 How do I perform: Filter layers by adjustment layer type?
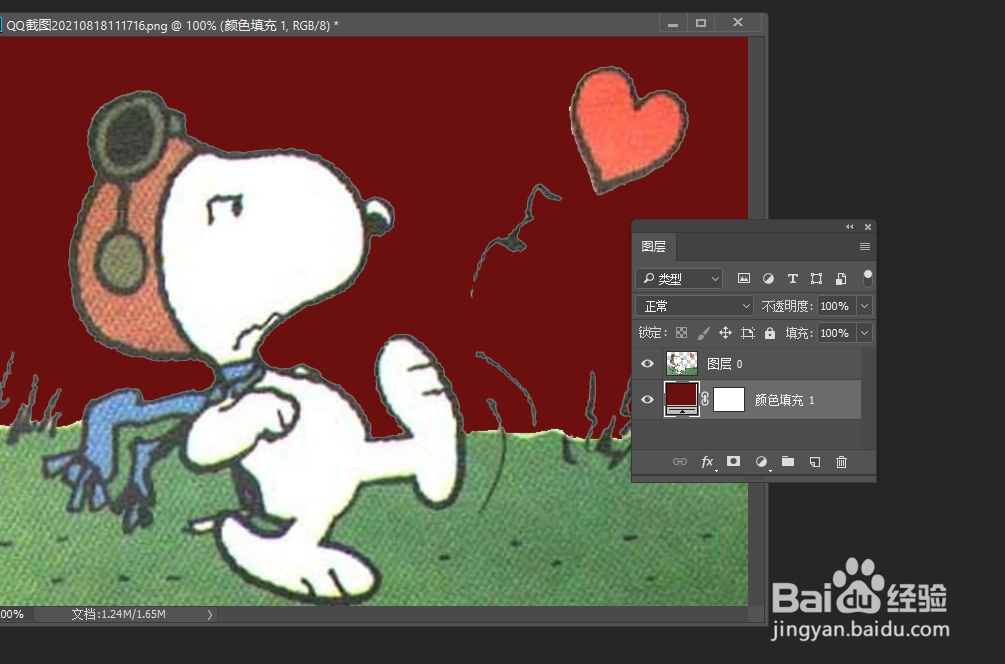(x=768, y=278)
